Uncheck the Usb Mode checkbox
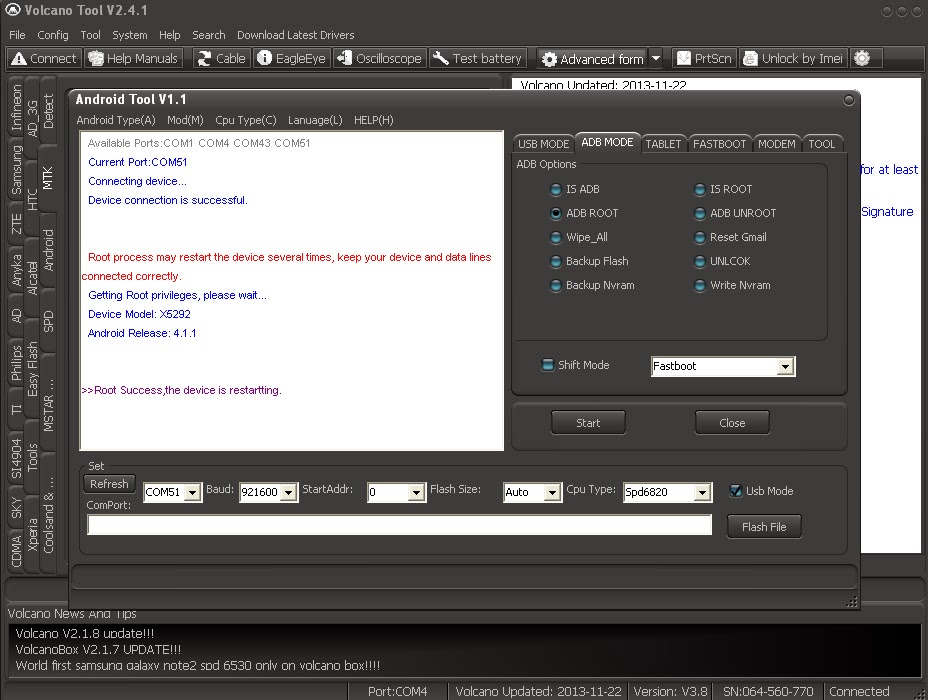Screen dimensions: 928x700 (736, 491)
